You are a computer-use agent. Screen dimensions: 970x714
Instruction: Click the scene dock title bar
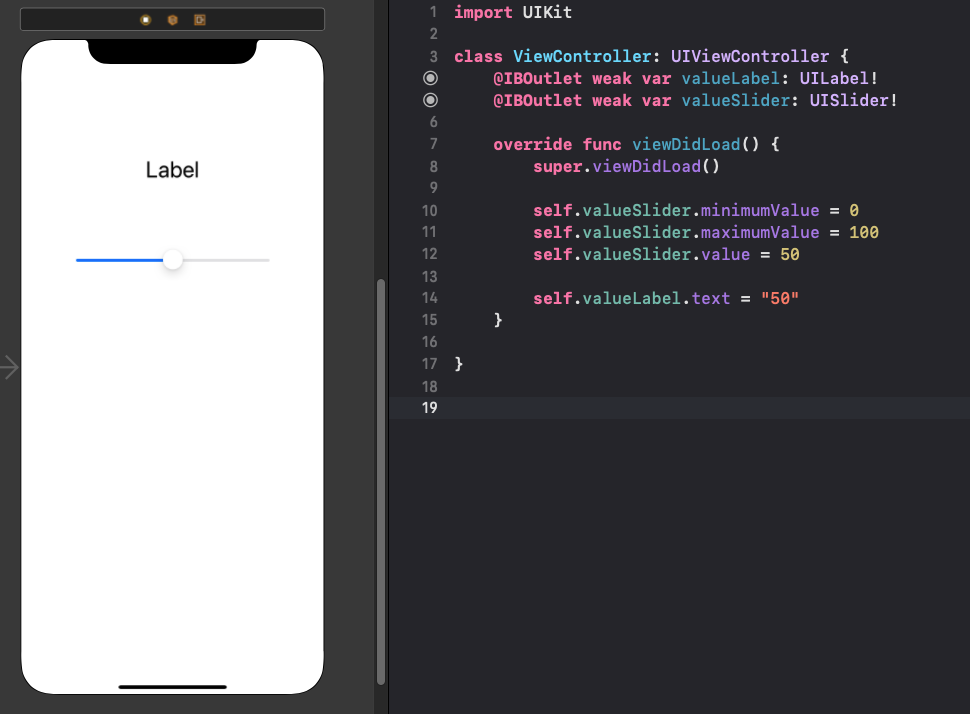coord(173,19)
